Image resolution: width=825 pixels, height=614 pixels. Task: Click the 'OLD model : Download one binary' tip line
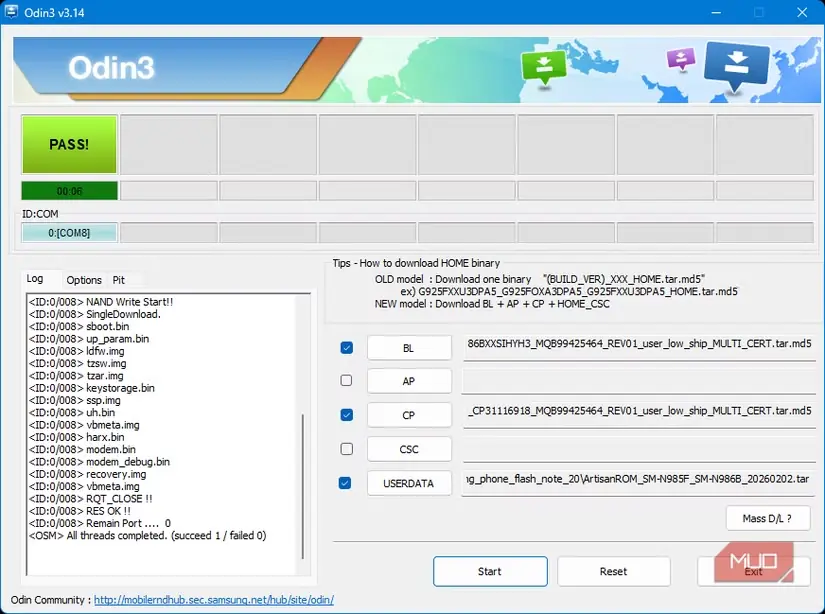tap(539, 279)
